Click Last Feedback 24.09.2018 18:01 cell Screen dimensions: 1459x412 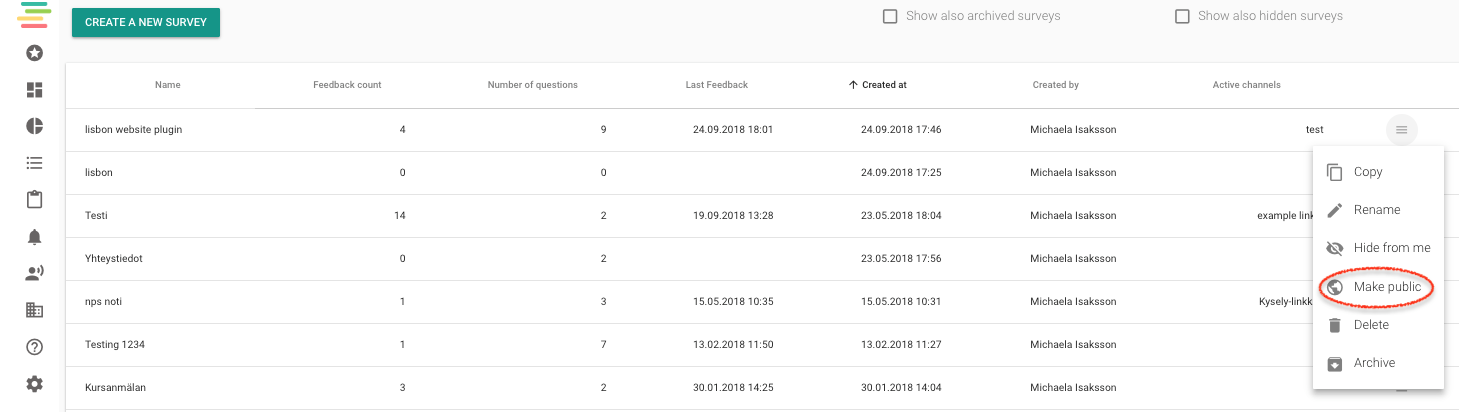point(733,130)
